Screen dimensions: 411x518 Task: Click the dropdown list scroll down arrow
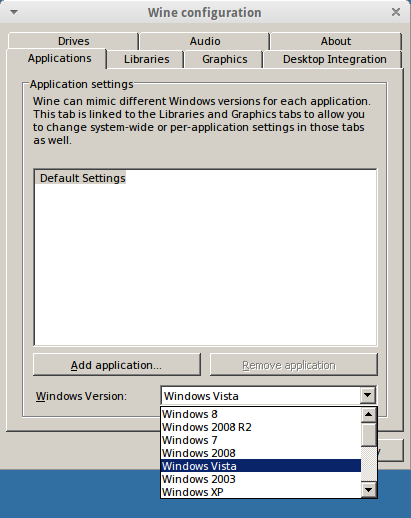(x=369, y=490)
